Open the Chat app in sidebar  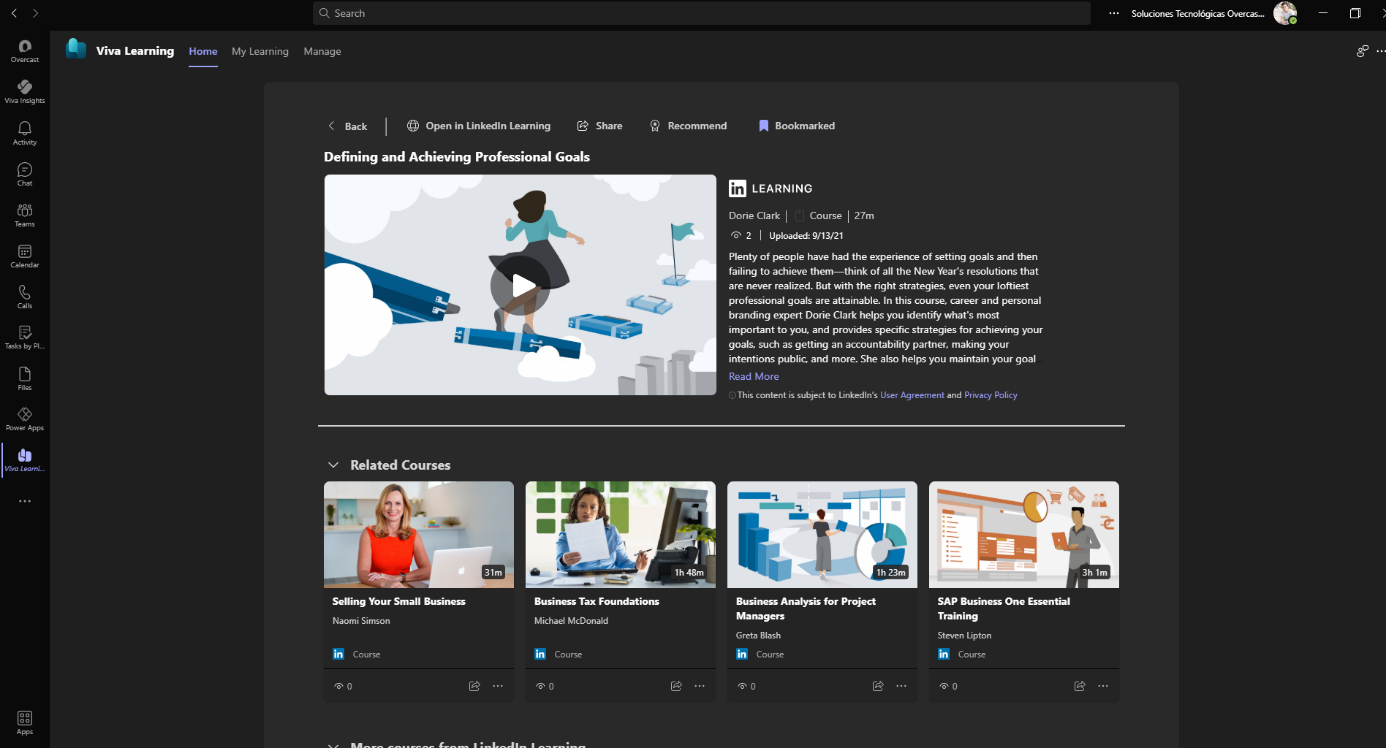tap(25, 174)
